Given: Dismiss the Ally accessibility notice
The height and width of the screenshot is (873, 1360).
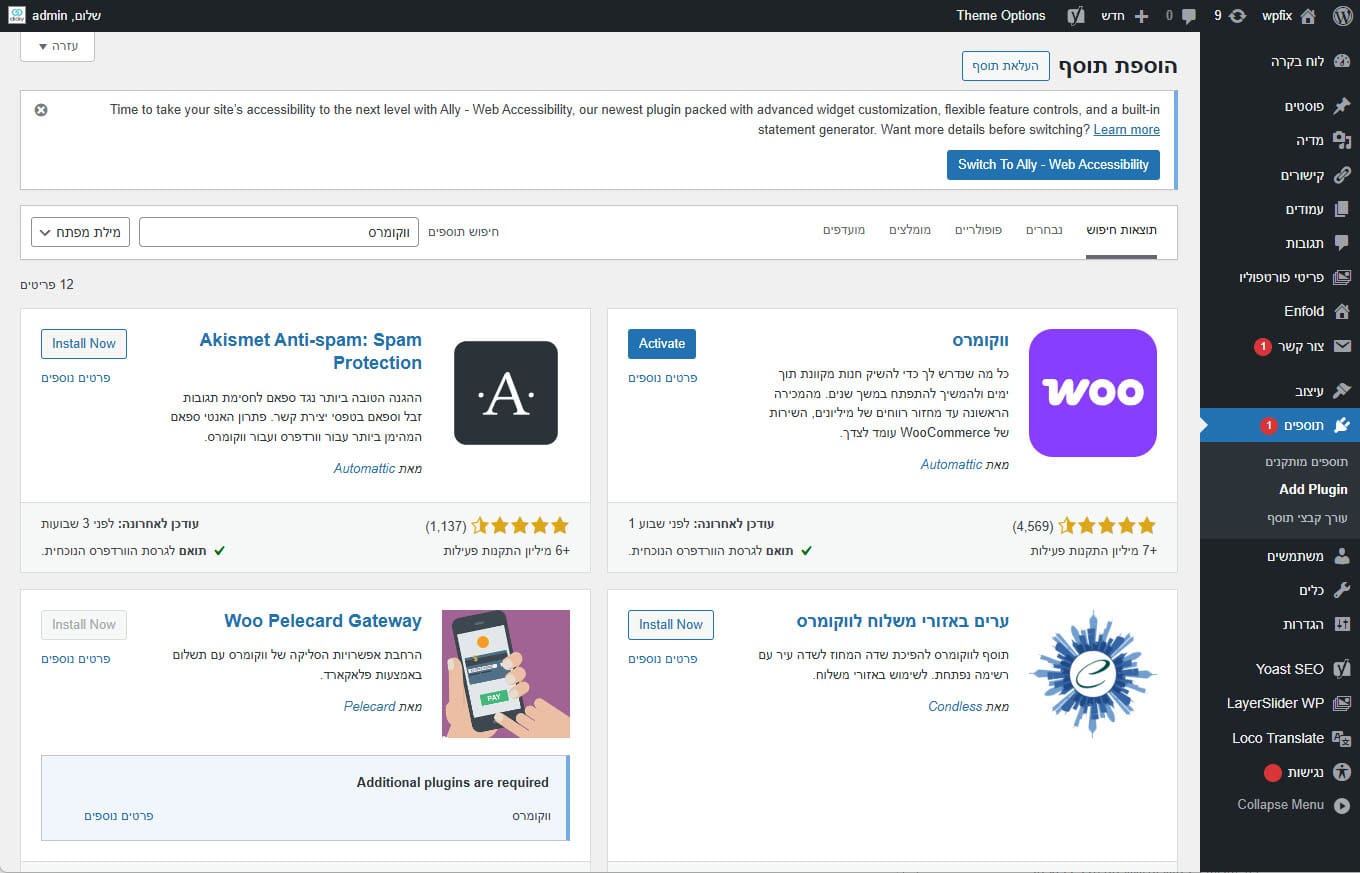Looking at the screenshot, I should pos(41,110).
